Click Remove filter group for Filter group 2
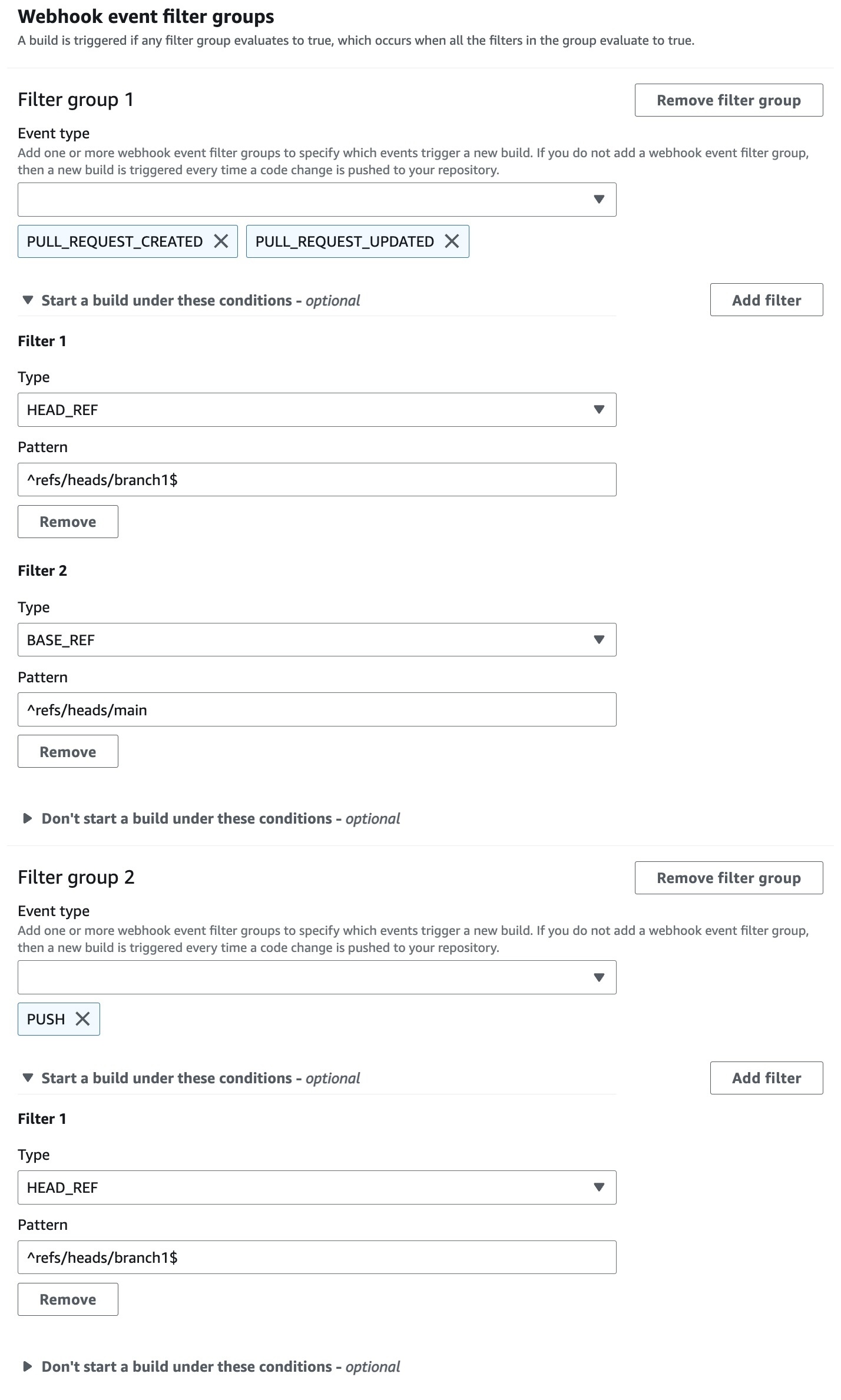 (x=729, y=878)
